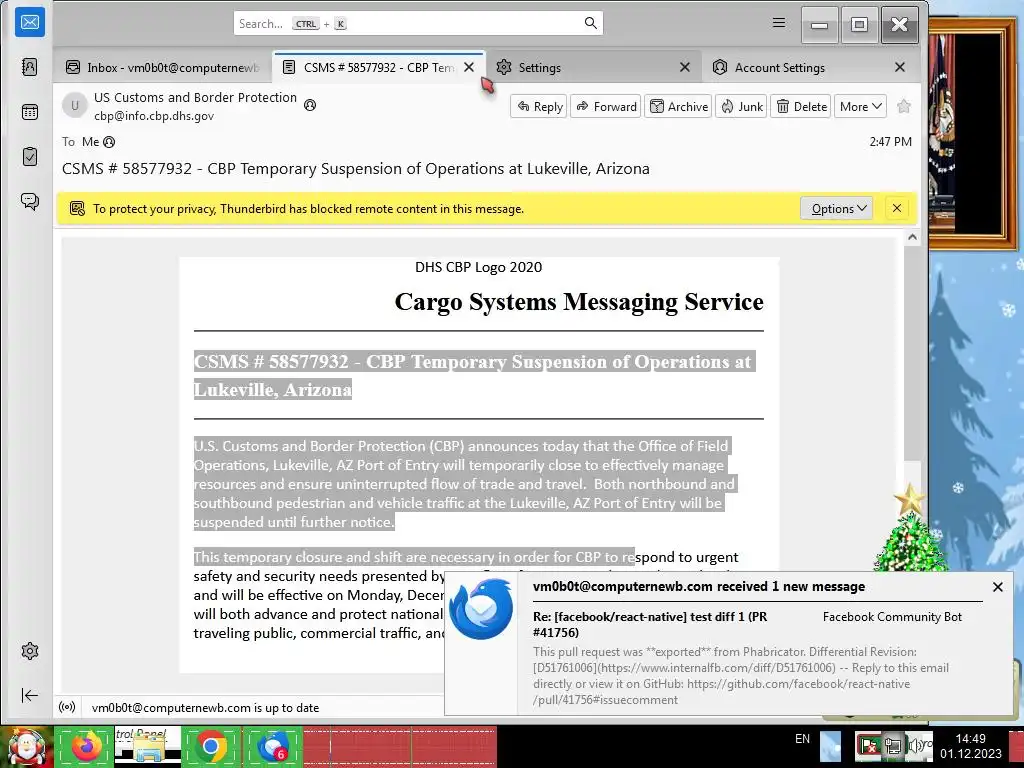1024x768 pixels.
Task: Click the DHS CBP Logo 2020 placeholder text
Action: click(x=478, y=267)
